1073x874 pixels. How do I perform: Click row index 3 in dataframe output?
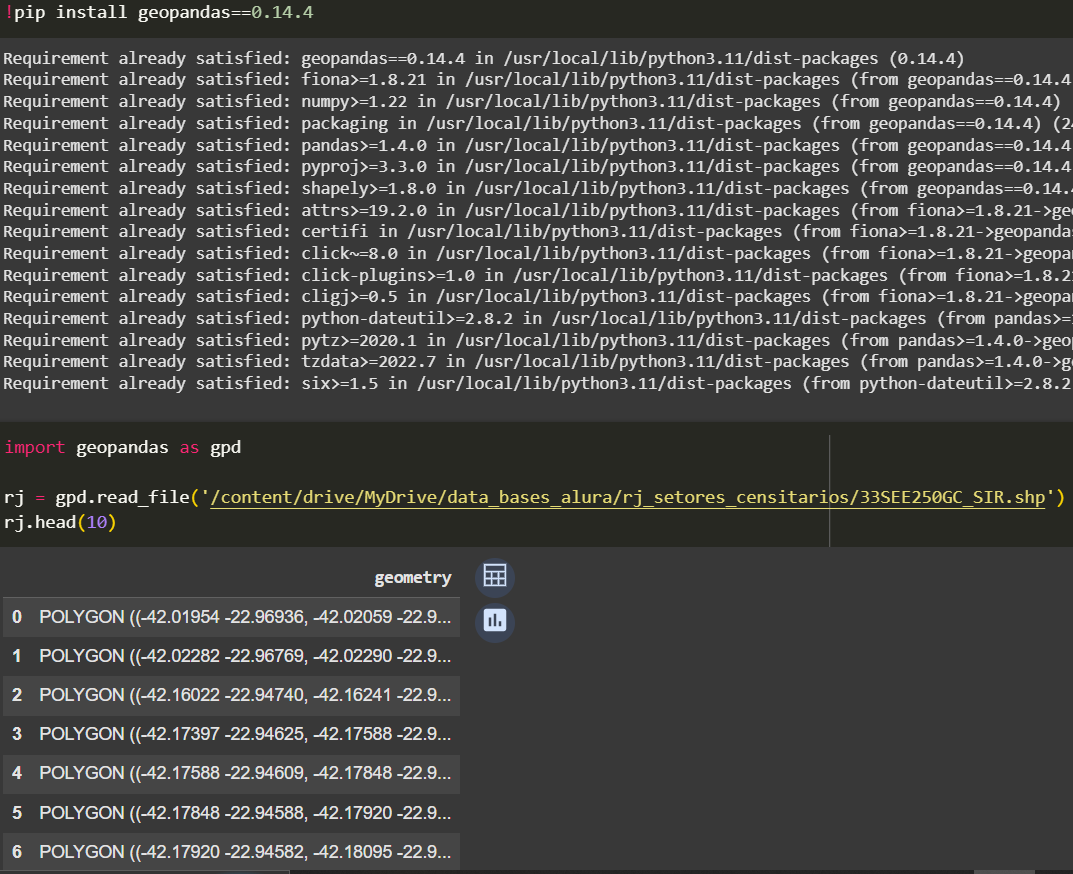pyautogui.click(x=17, y=734)
